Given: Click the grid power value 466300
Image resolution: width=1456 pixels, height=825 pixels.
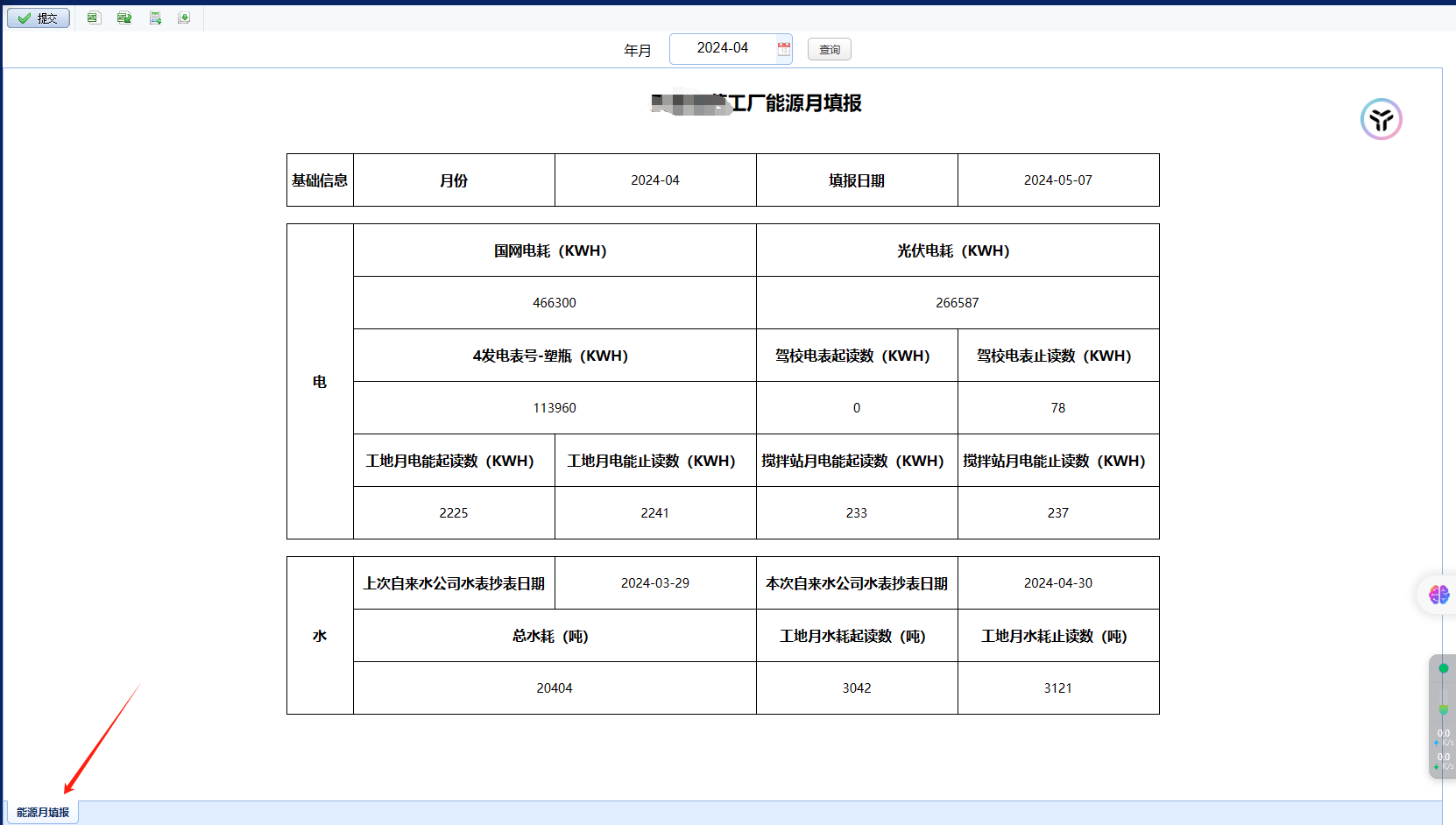Looking at the screenshot, I should 555,303.
